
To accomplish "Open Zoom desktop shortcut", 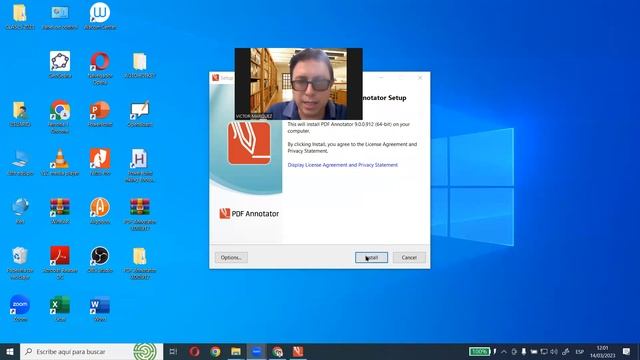I will (20, 308).
